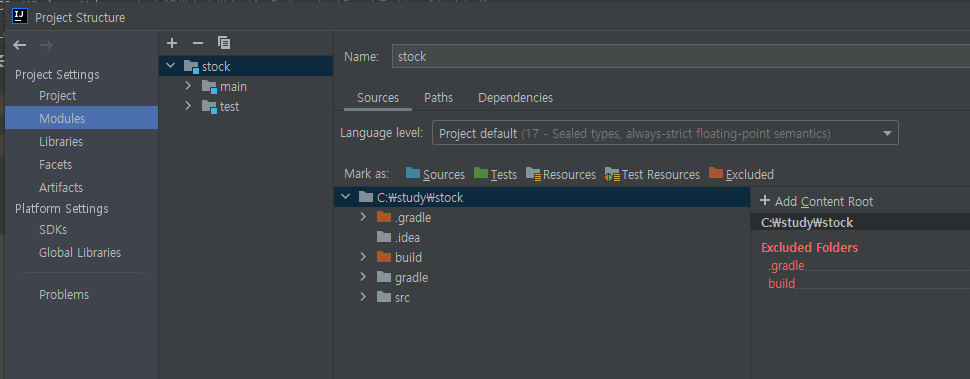Select the test module row

pyautogui.click(x=246, y=106)
